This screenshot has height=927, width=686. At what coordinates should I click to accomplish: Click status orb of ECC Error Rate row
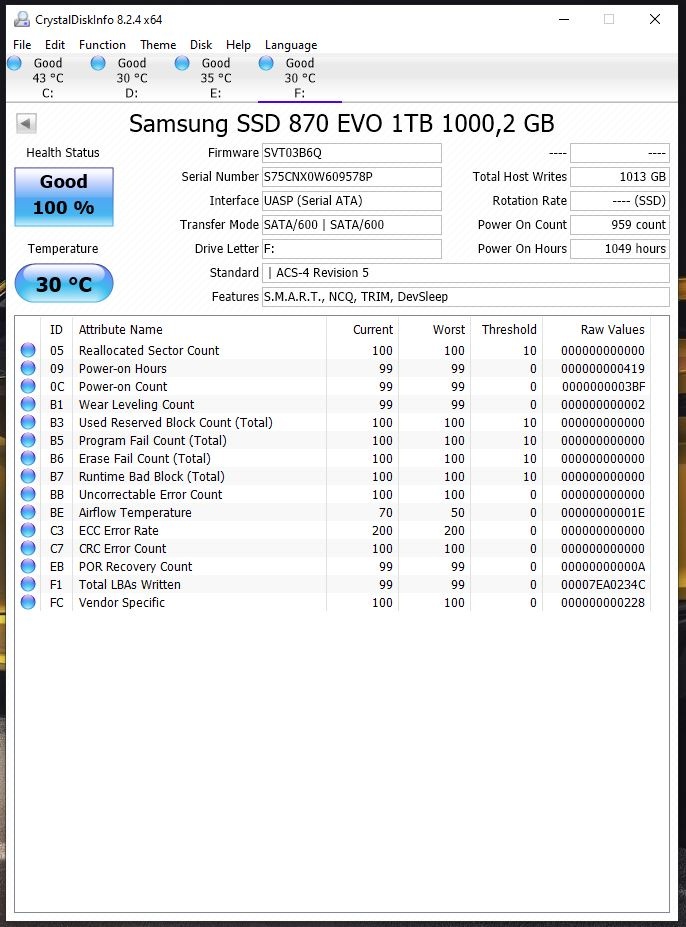coord(28,530)
